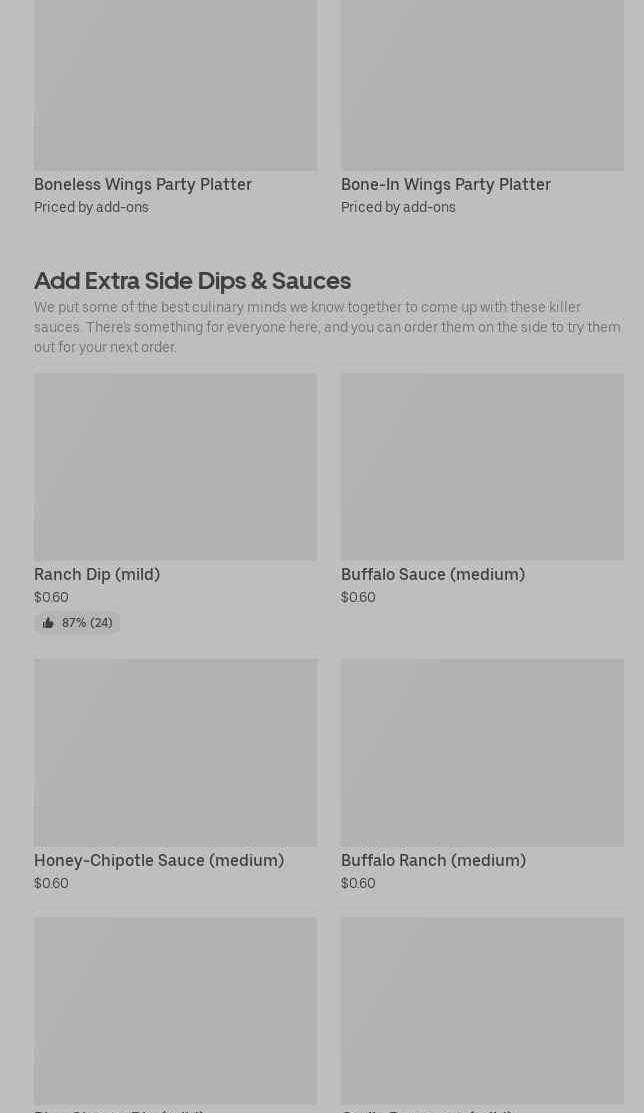Viewport: 644px width, 1113px height.
Task: Tap the Buffalo Ranch (medium) image
Action: click(x=482, y=752)
